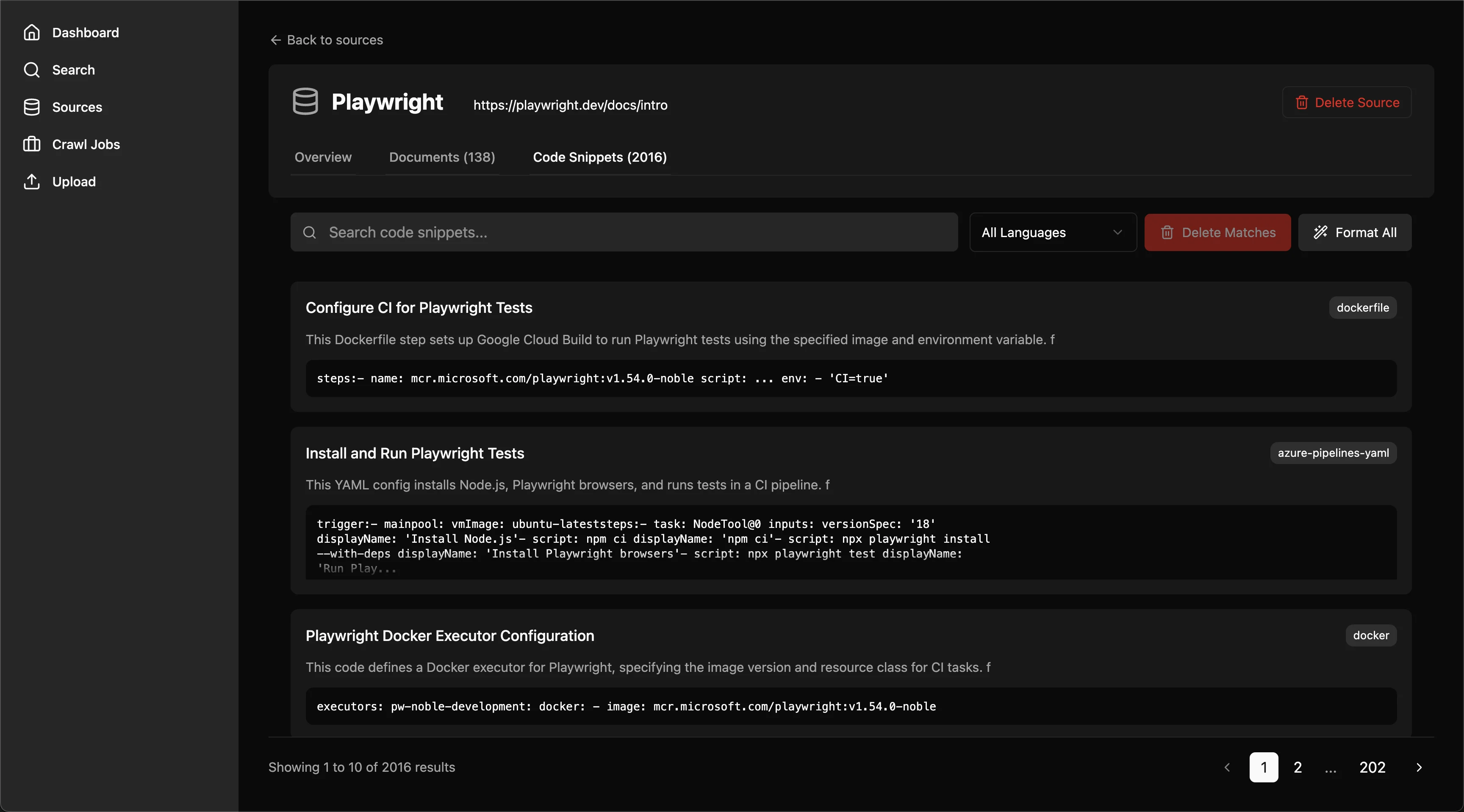Image resolution: width=1464 pixels, height=812 pixels.
Task: Select the Code Snippets (2016) tab
Action: pos(599,157)
